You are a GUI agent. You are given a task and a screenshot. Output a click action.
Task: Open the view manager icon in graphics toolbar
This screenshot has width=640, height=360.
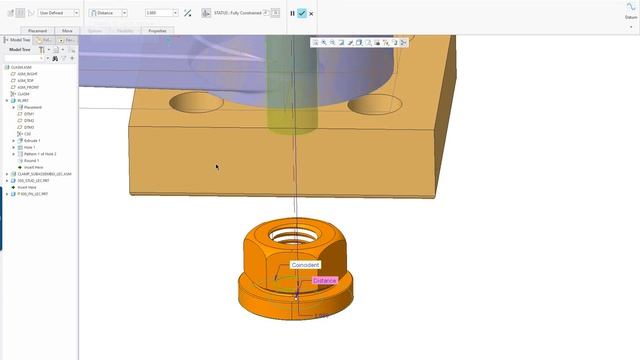(x=377, y=42)
